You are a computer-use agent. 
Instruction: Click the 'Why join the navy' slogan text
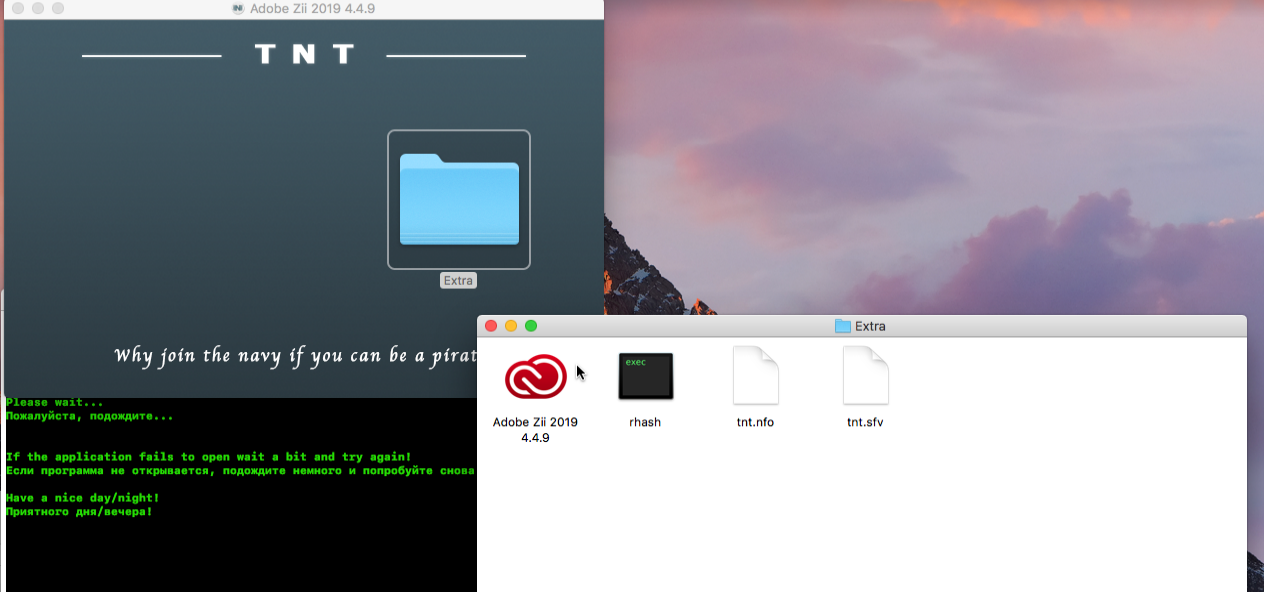[x=294, y=356]
